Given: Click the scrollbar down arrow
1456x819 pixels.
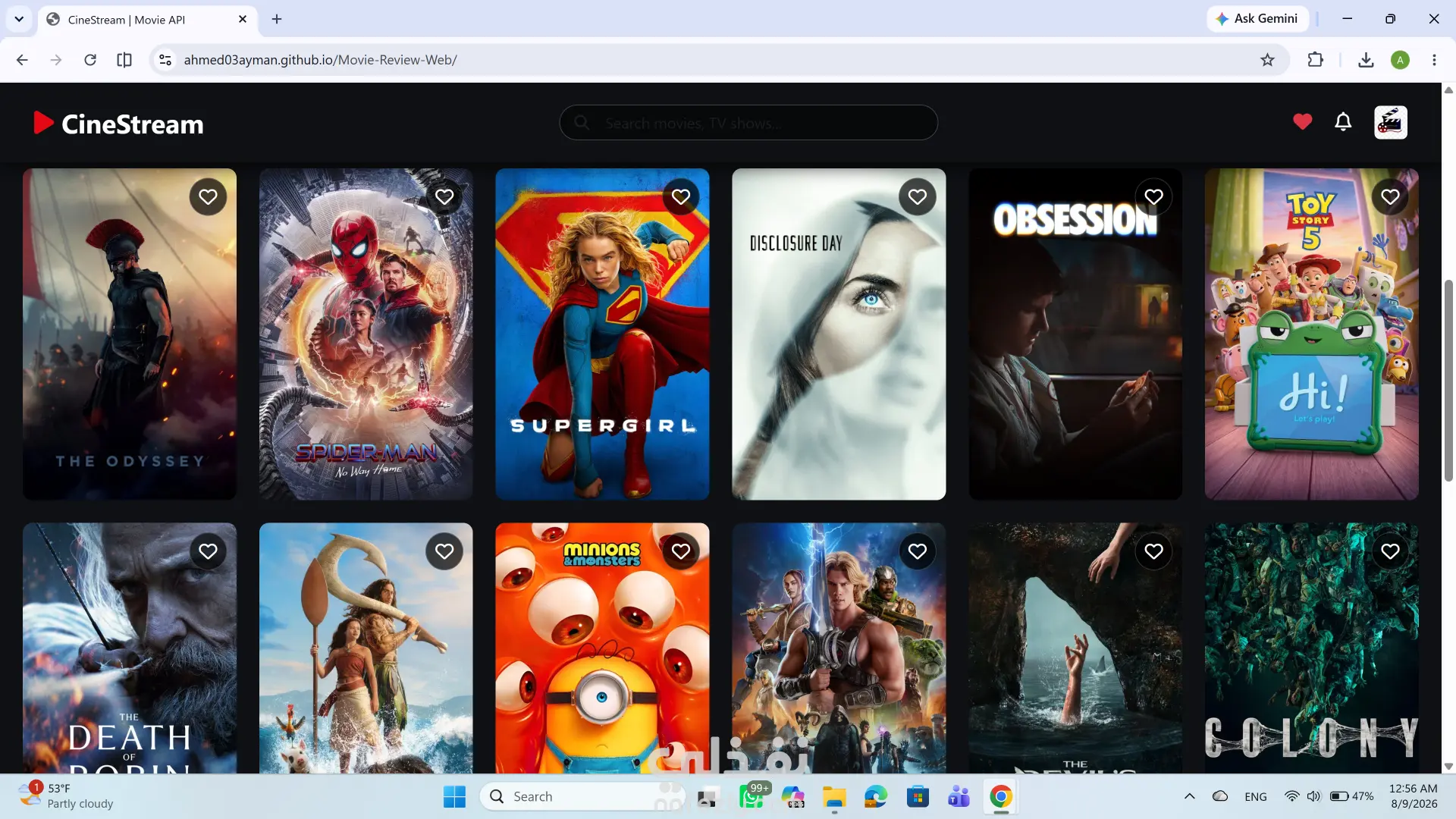Looking at the screenshot, I should point(1448,767).
